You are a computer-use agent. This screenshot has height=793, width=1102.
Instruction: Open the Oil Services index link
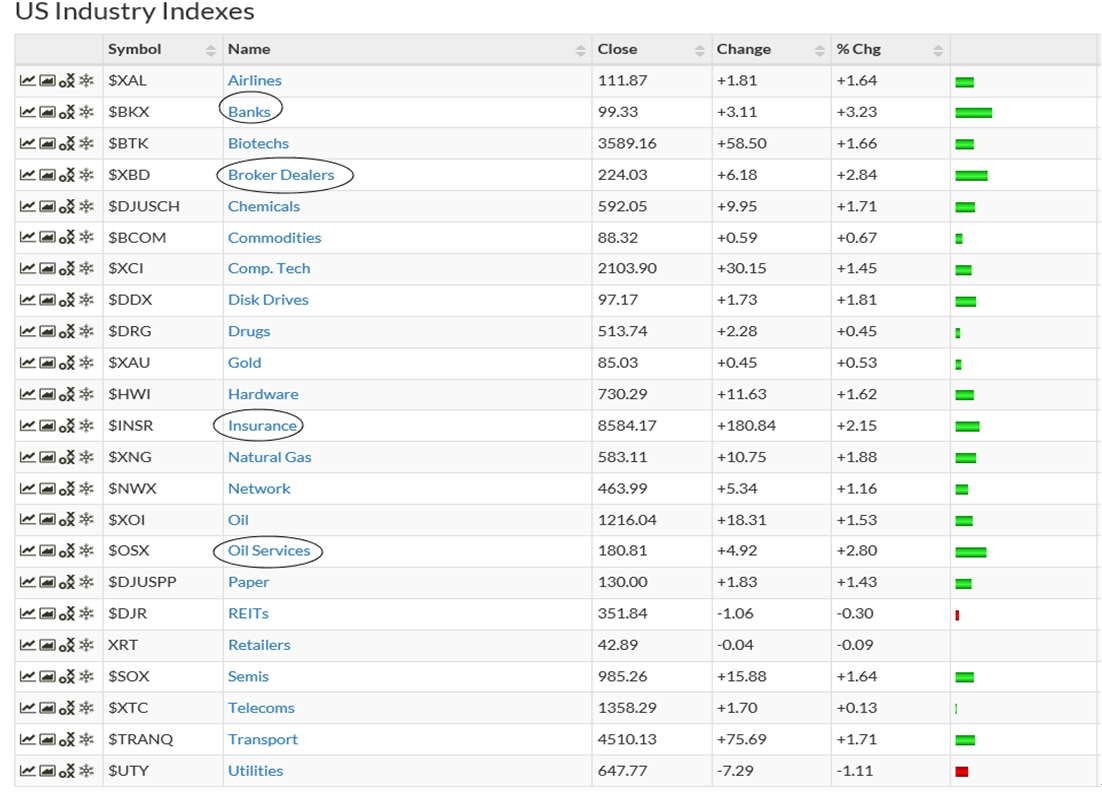pos(269,551)
